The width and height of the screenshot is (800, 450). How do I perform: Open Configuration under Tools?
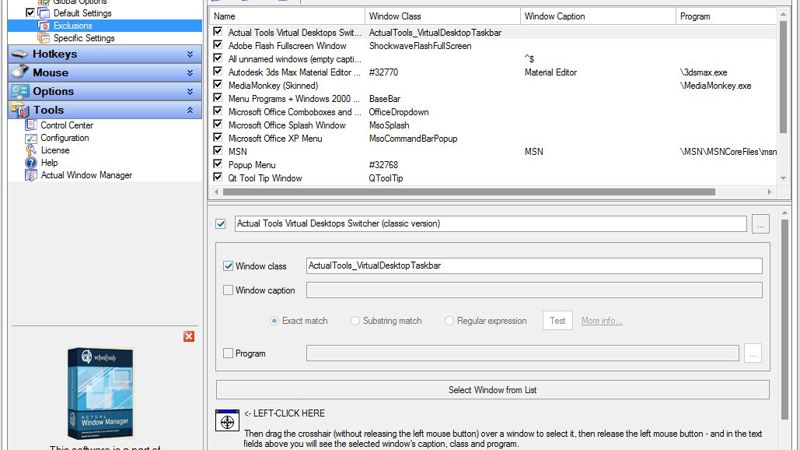point(65,138)
